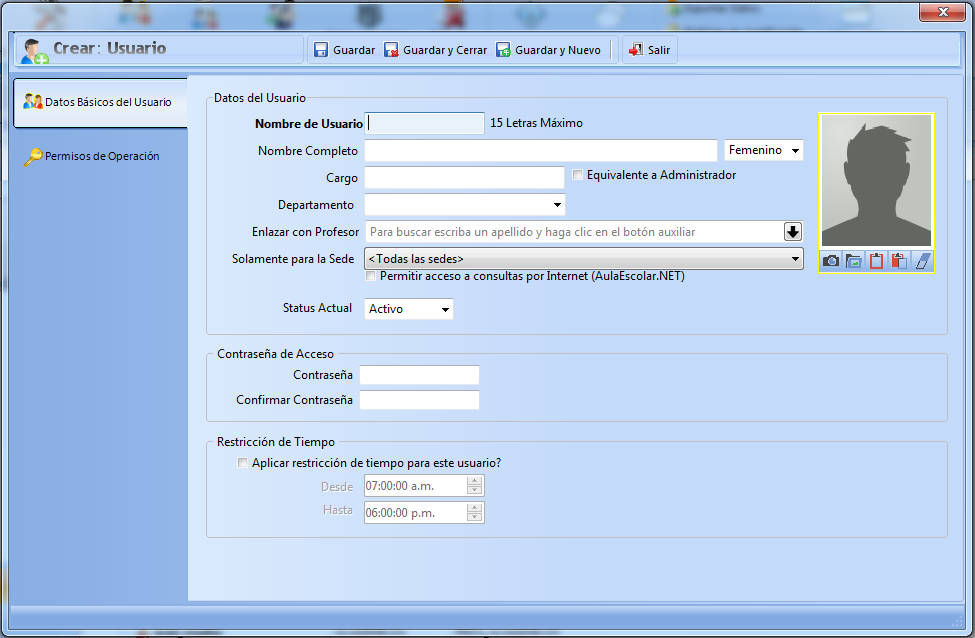Focus the Nombre de Usuario field
Screen dimensions: 975x638
point(424,123)
